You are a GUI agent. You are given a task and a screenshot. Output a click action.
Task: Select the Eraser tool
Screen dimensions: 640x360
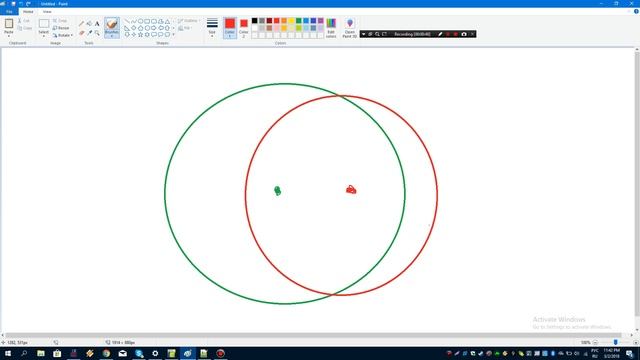81,33
